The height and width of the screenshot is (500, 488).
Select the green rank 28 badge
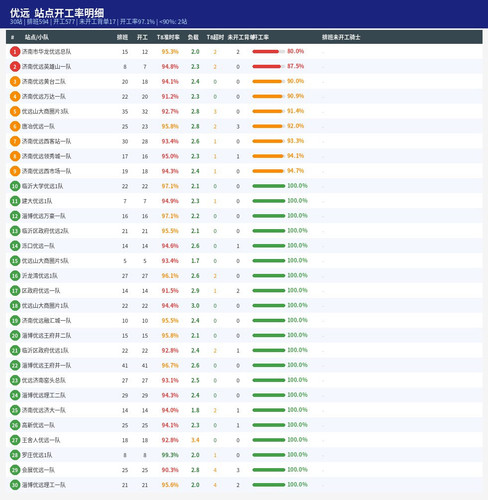pos(15,455)
